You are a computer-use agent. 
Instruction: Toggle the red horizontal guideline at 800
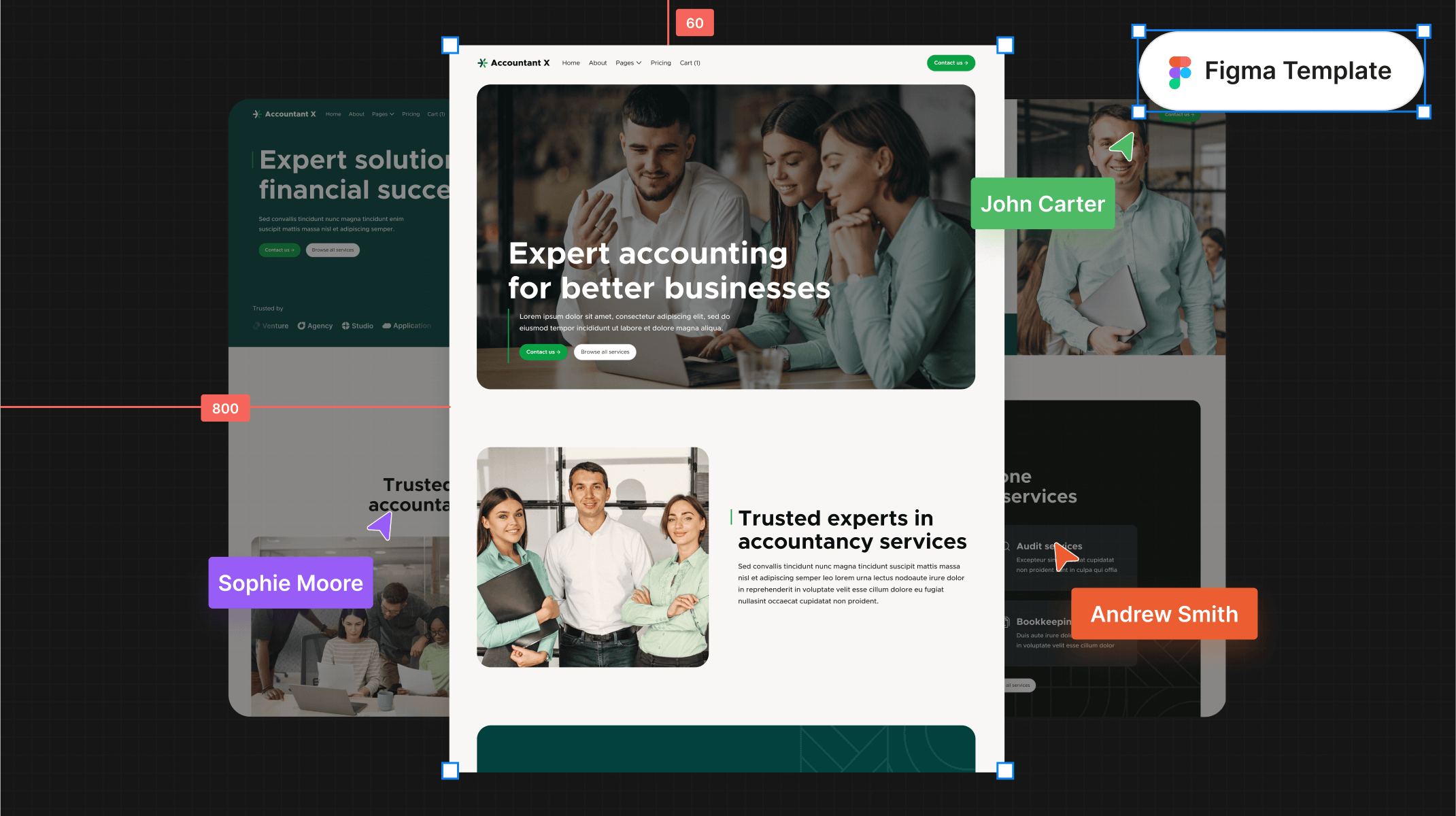(226, 408)
